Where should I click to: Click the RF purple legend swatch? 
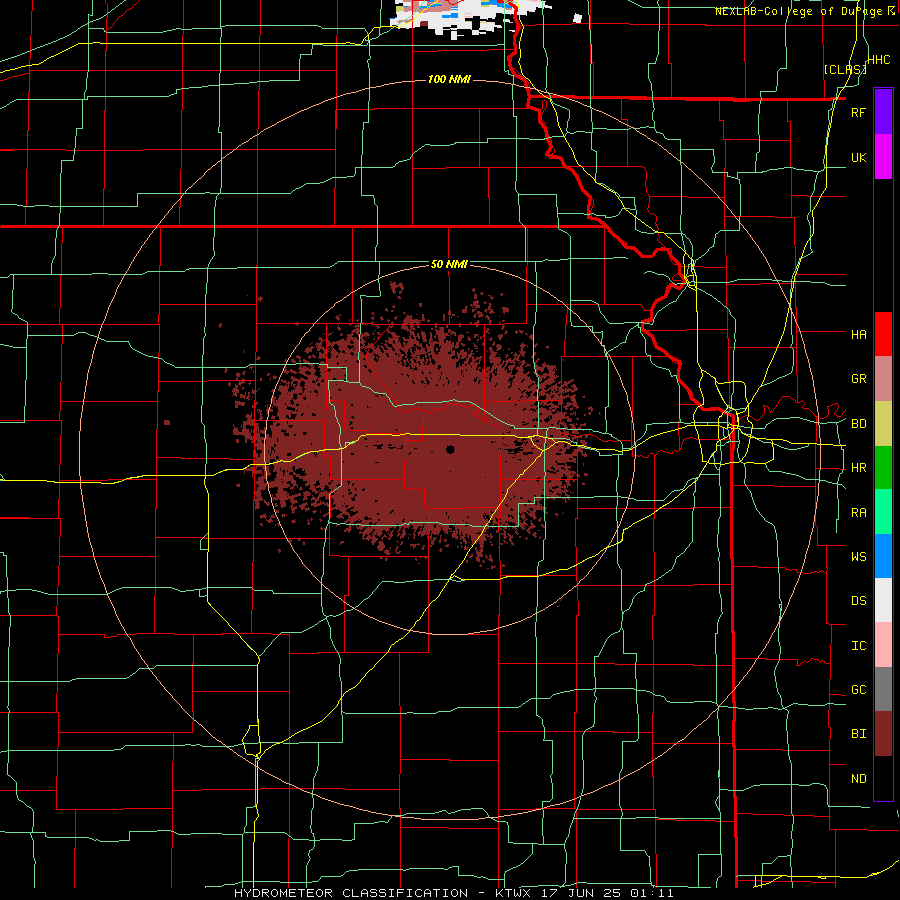coord(883,111)
